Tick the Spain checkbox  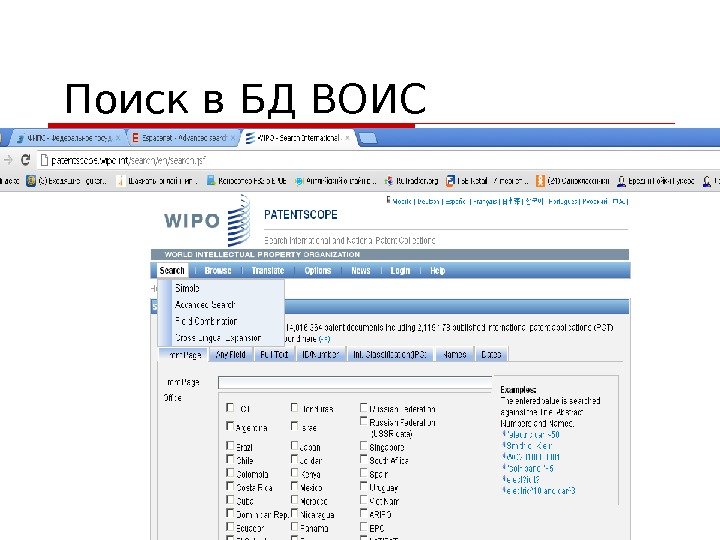click(364, 472)
